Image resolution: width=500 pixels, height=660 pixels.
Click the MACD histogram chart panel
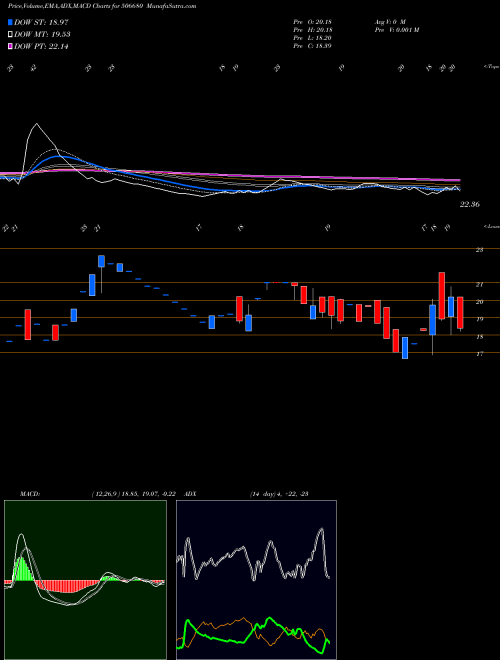click(x=85, y=580)
